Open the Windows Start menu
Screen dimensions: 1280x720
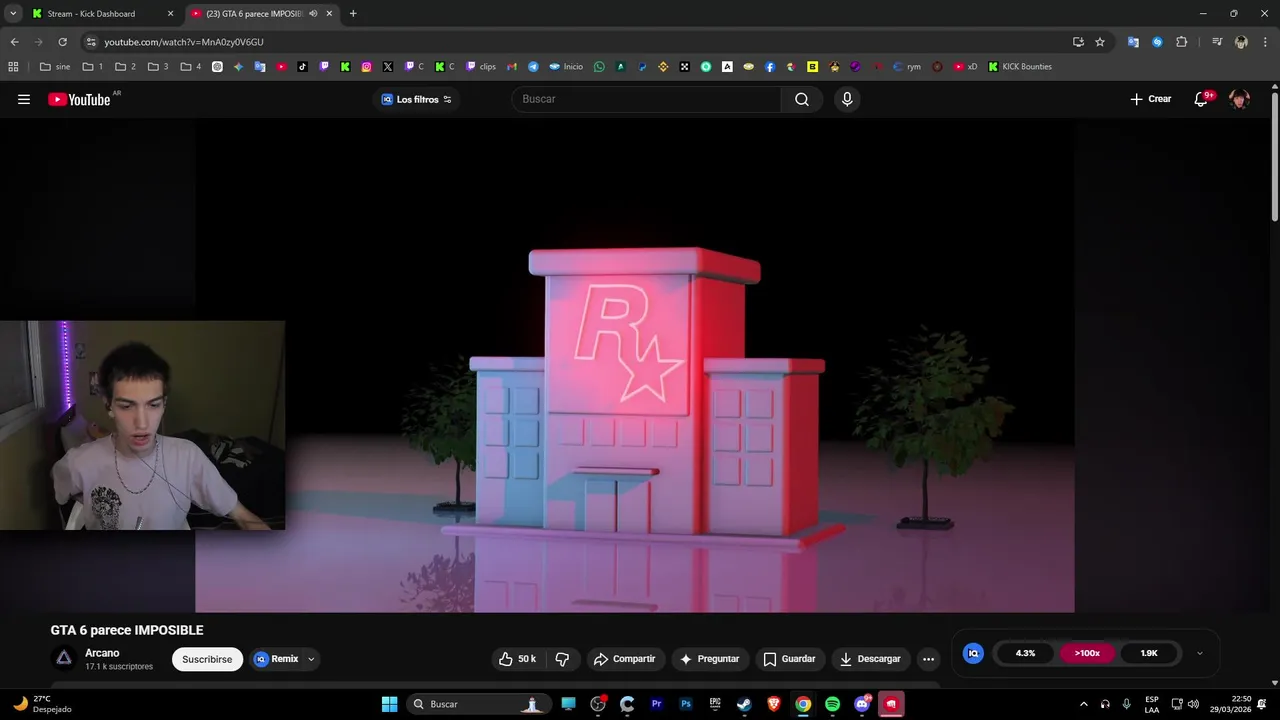(389, 704)
